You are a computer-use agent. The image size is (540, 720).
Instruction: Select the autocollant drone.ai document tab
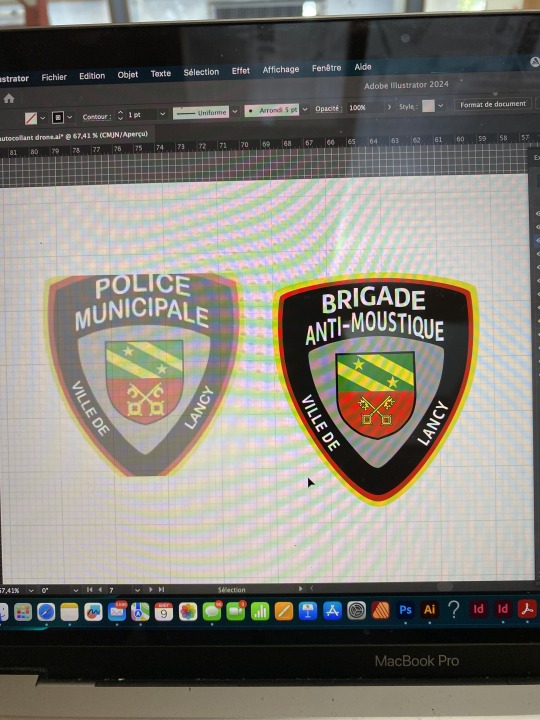click(x=75, y=135)
